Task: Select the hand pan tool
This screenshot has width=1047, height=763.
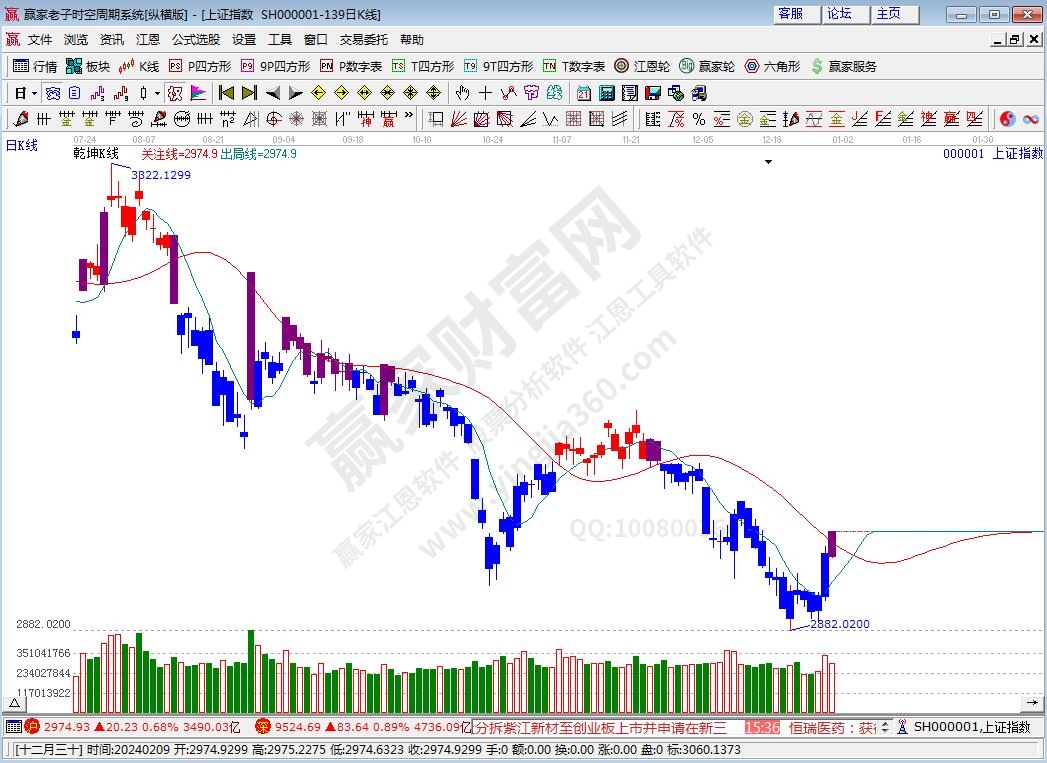Action: coord(461,93)
